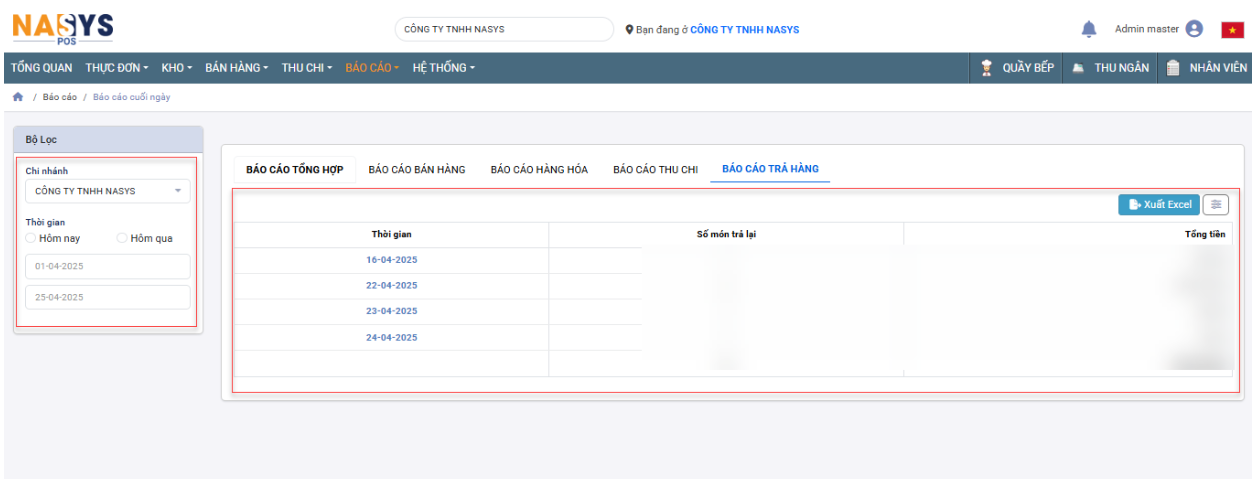Go to home via breadcrumb house icon

17,97
